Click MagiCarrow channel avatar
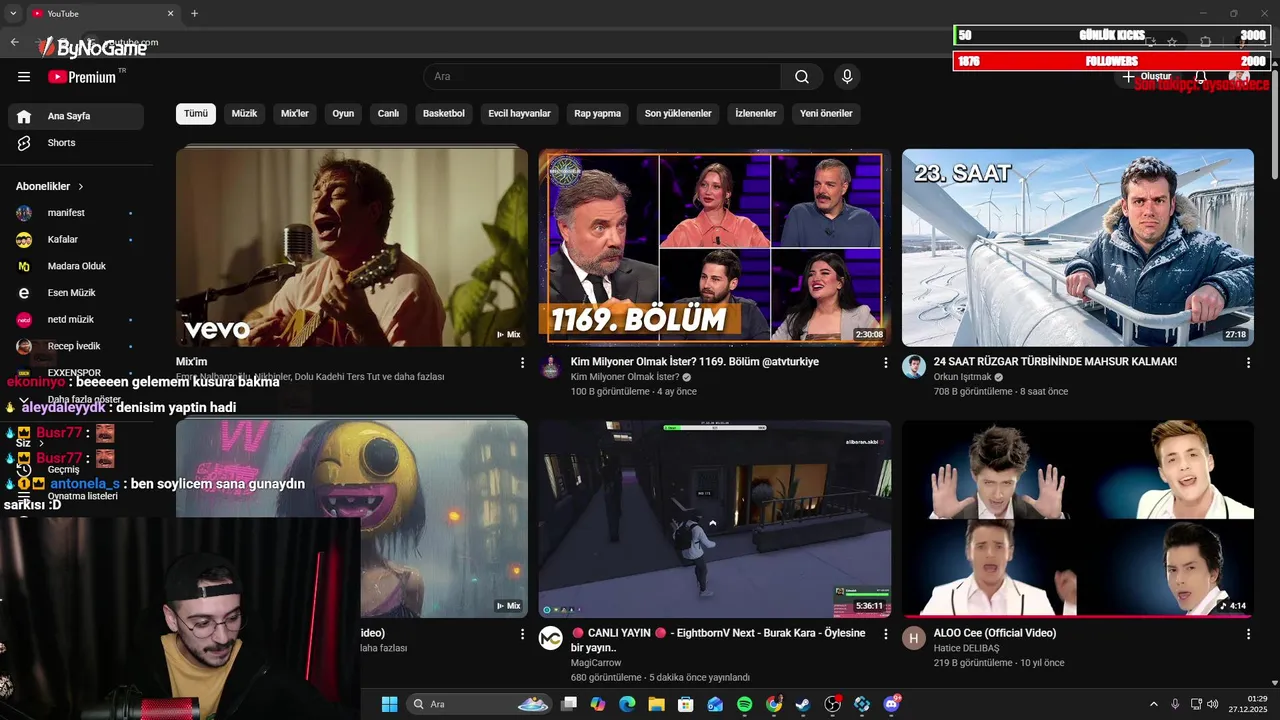Viewport: 1280px width, 720px height. pos(551,639)
